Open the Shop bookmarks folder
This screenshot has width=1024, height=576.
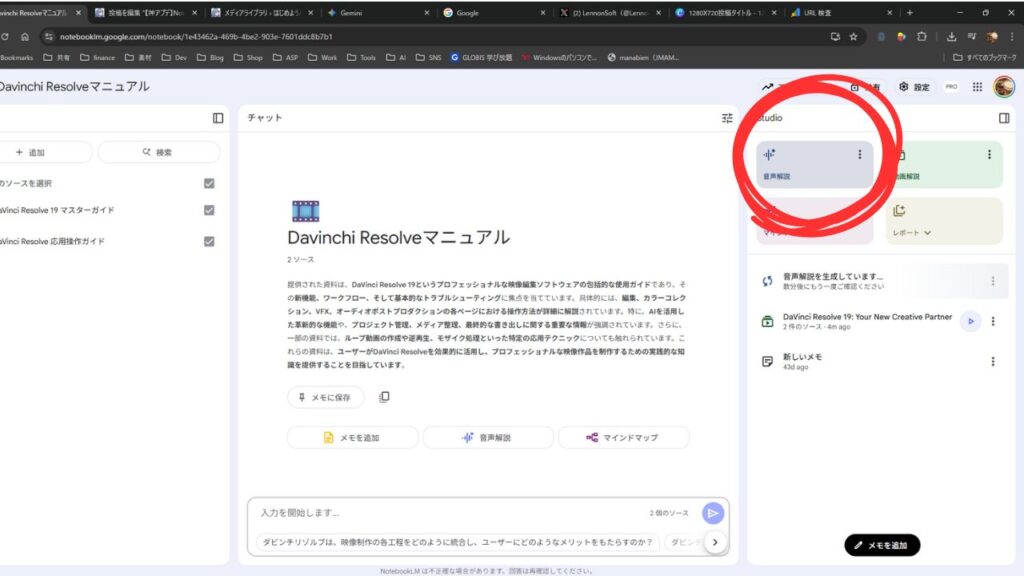pos(248,57)
